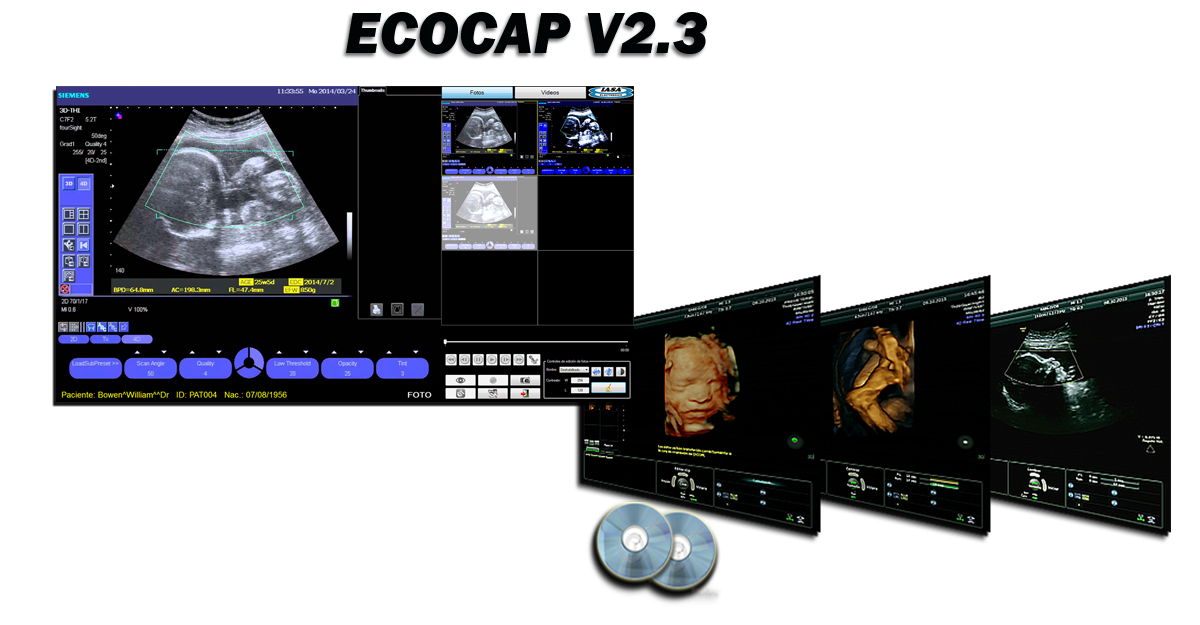Open the first saved ultrasound thumbnail

coord(490,138)
